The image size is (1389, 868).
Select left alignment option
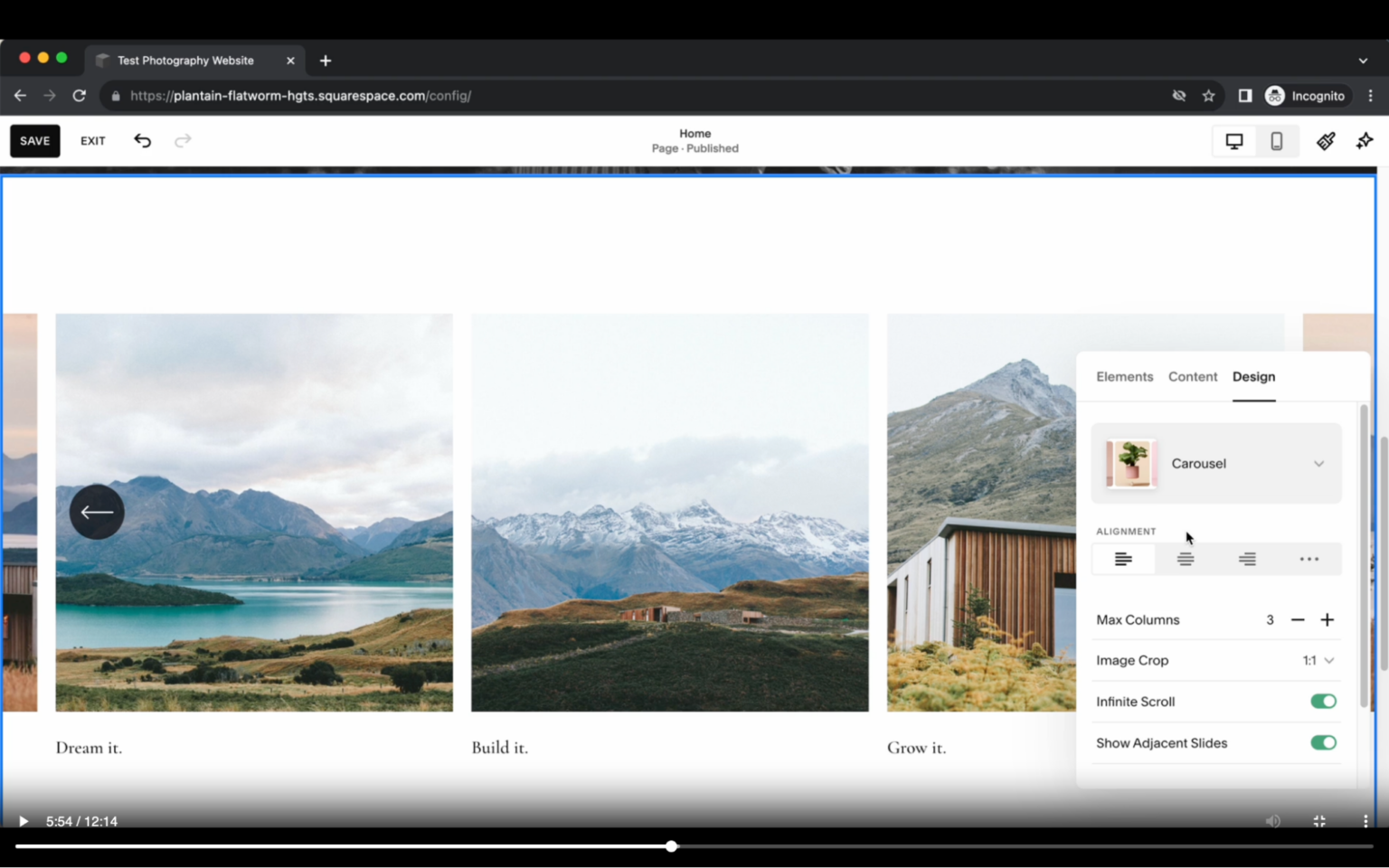coord(1123,559)
